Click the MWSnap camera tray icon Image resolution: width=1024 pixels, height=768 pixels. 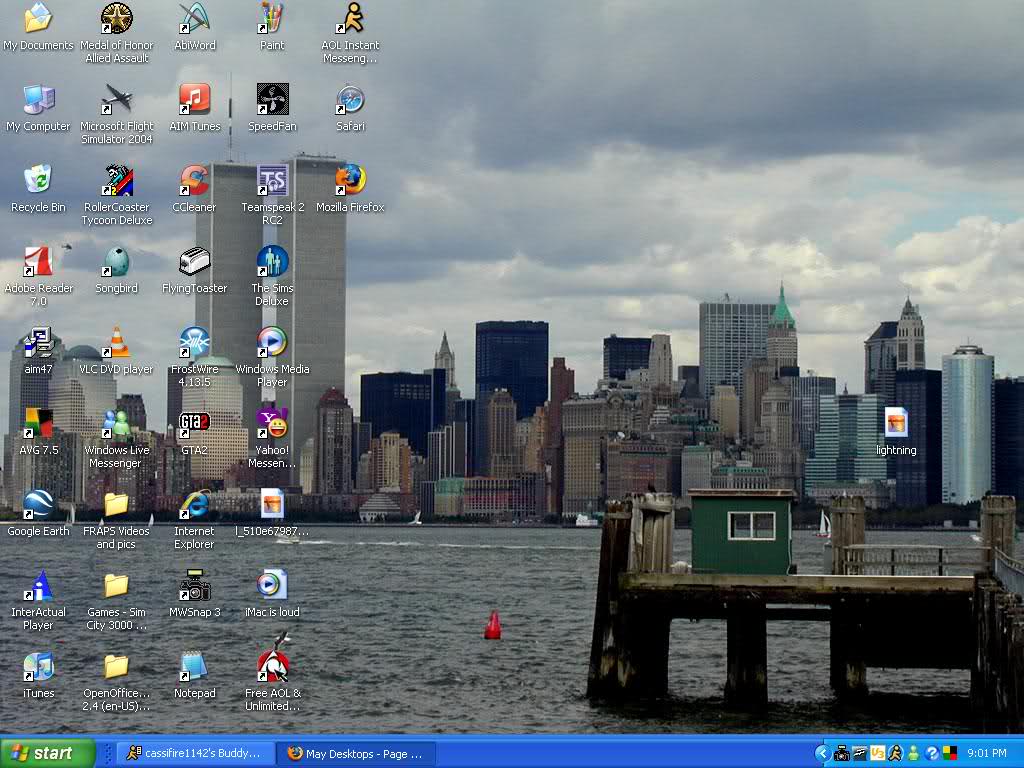point(842,754)
